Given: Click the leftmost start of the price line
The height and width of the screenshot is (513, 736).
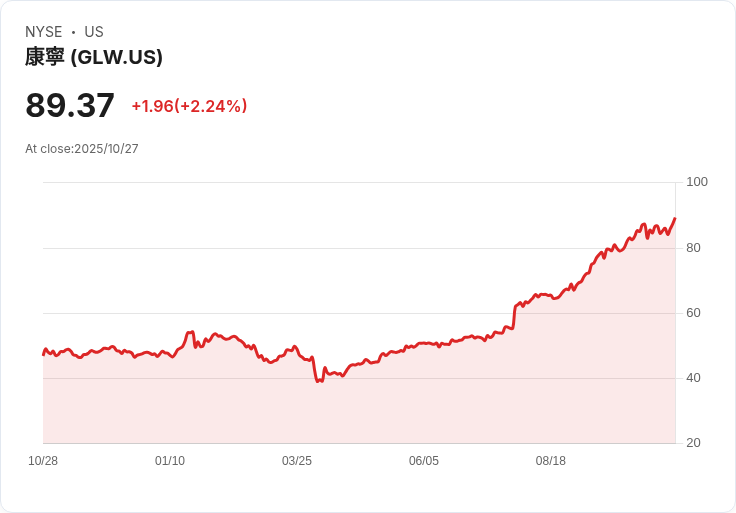Looking at the screenshot, I should [43, 354].
